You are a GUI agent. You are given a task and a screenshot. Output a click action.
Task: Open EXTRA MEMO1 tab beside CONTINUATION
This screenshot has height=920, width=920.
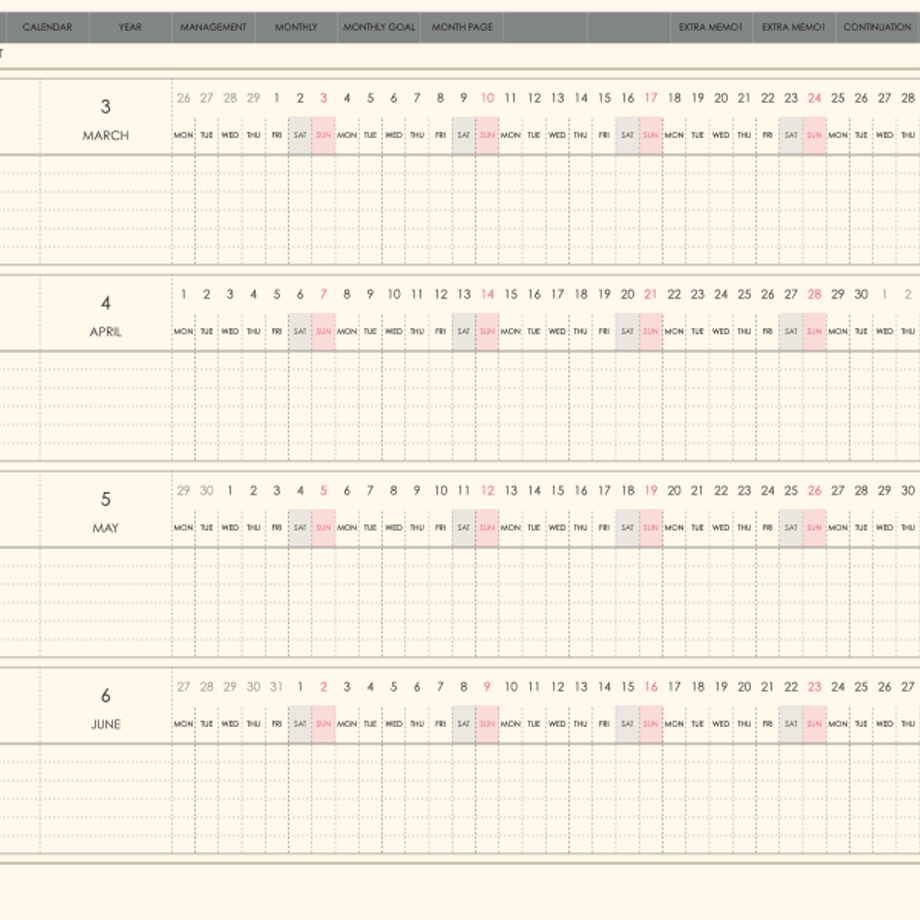click(x=794, y=27)
